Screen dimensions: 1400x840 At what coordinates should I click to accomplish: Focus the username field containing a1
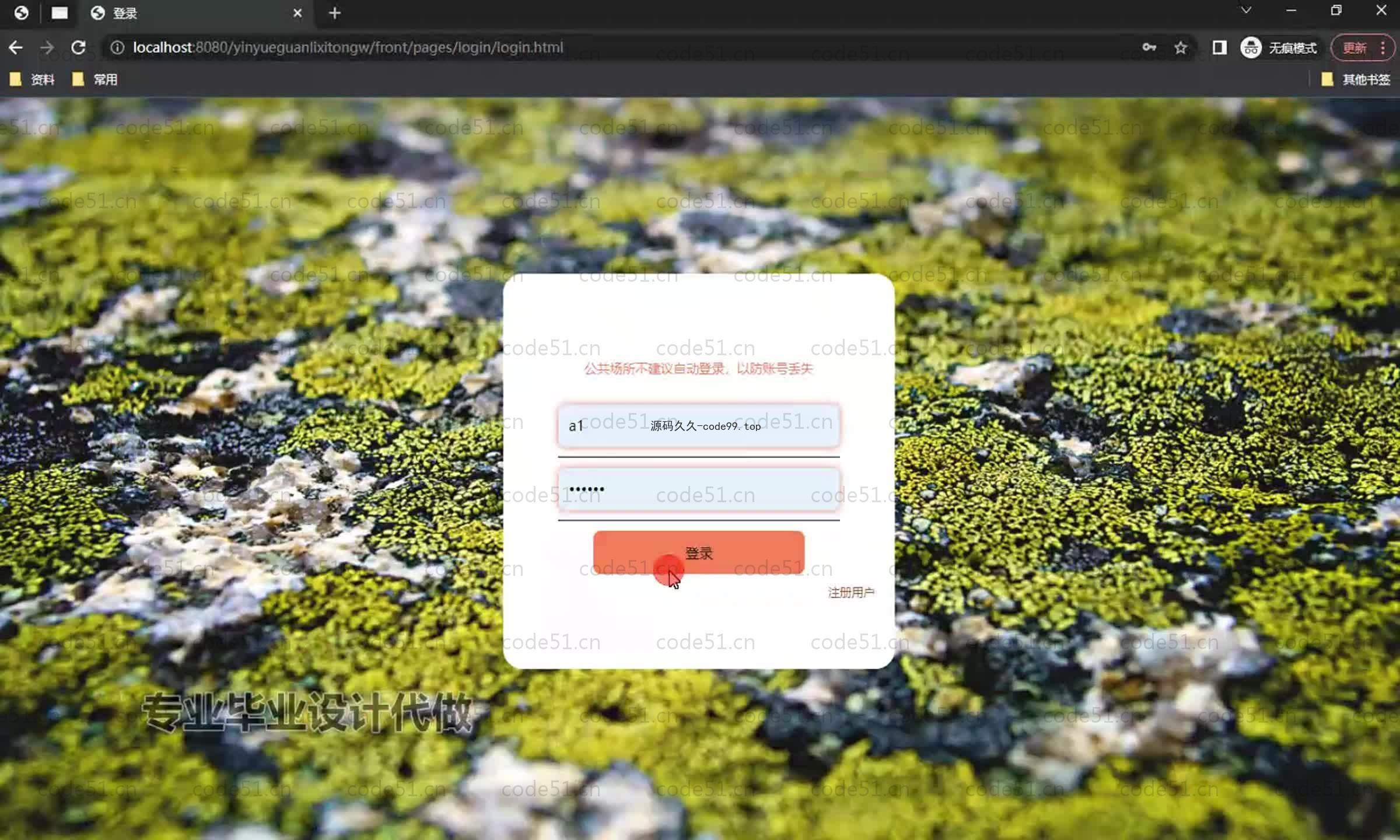[699, 426]
